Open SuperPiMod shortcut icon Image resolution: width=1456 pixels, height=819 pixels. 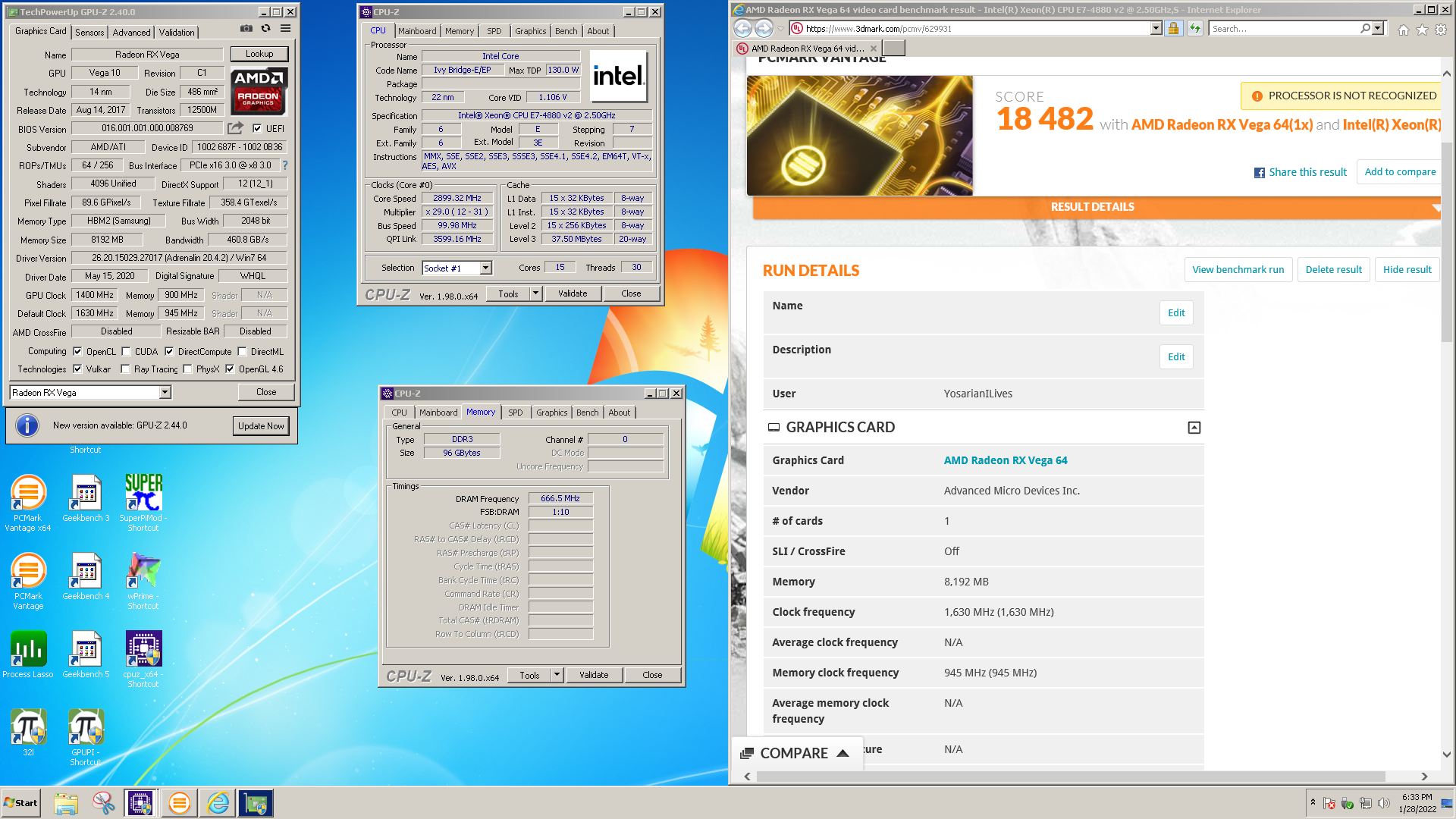tap(143, 503)
